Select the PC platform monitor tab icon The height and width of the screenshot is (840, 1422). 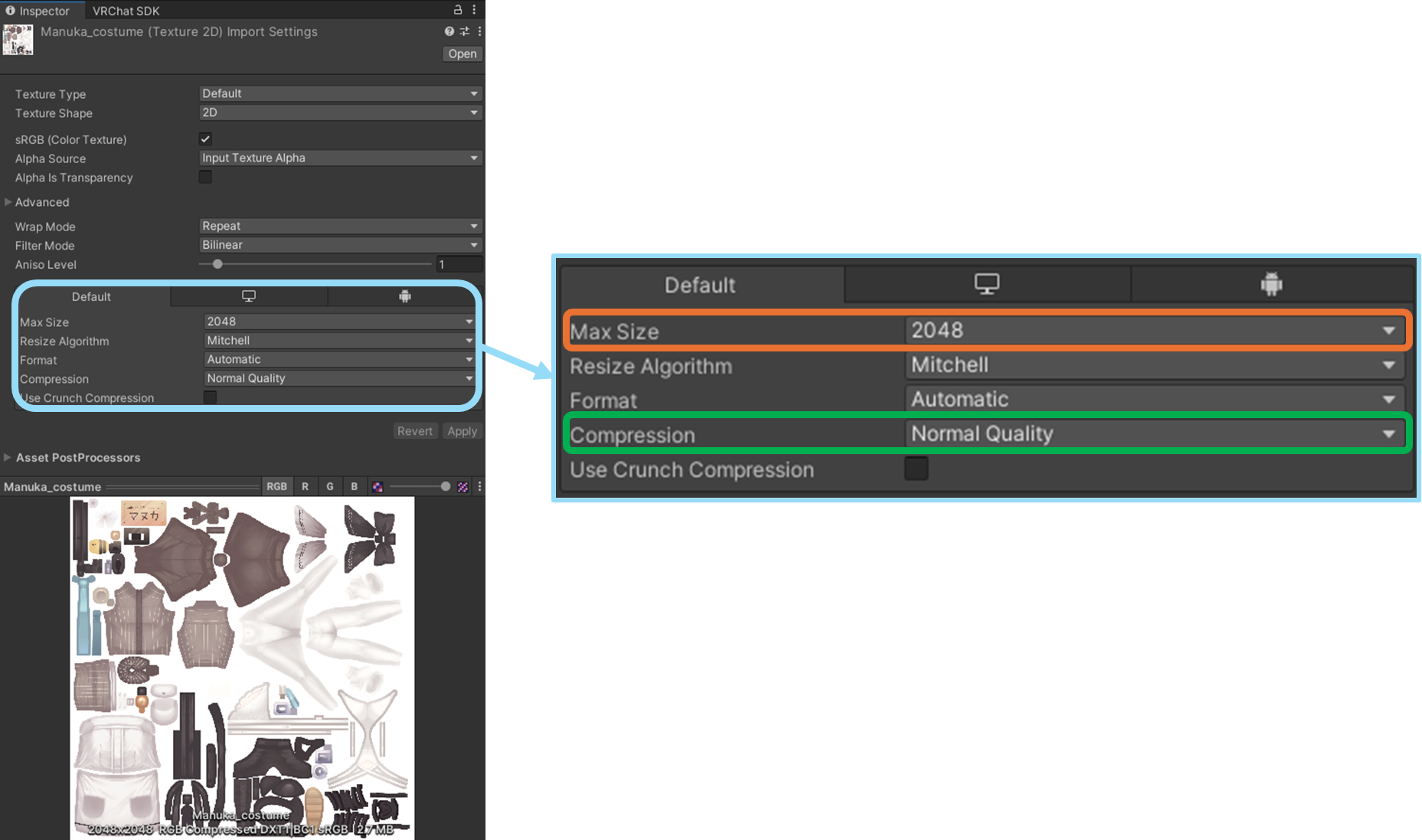click(x=249, y=296)
